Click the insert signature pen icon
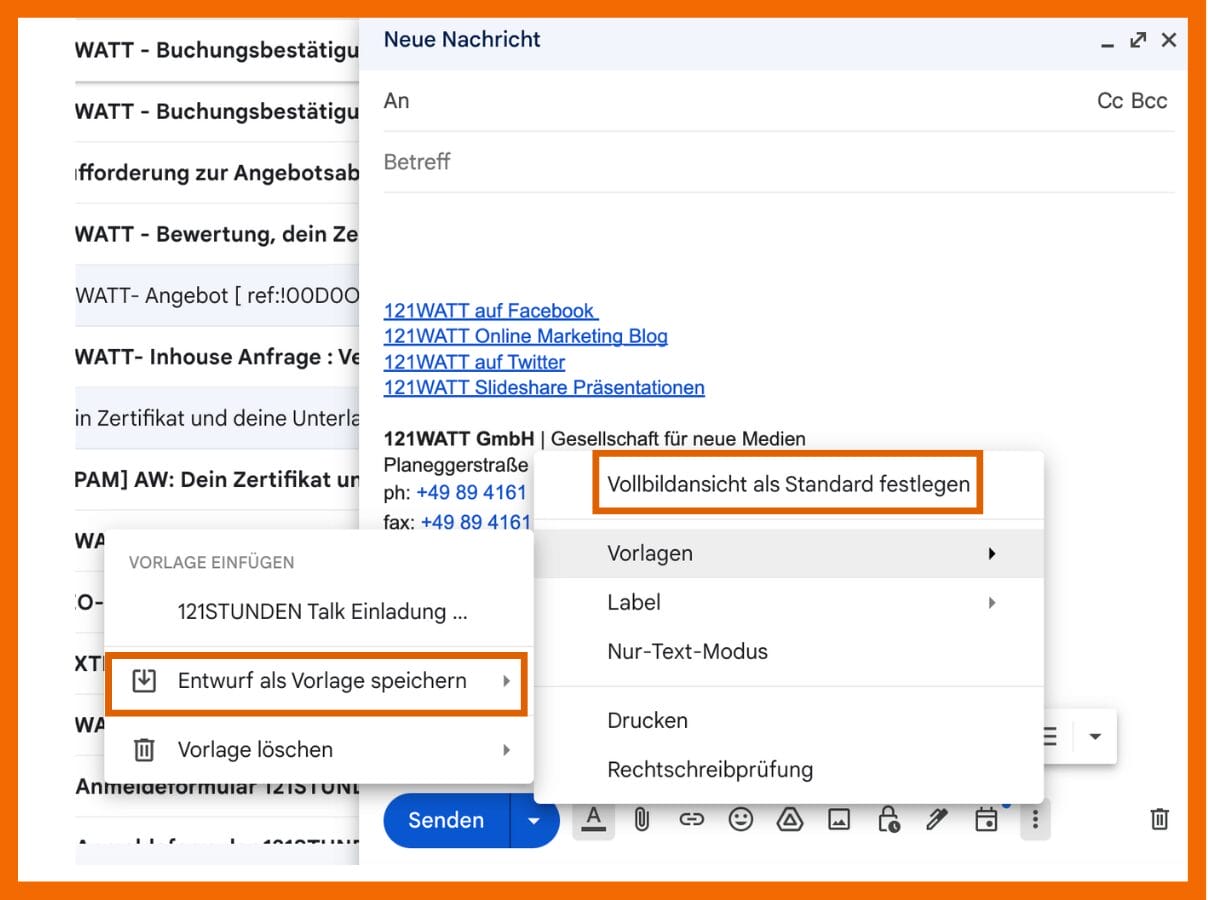The image size is (1209, 900). pyautogui.click(x=937, y=820)
